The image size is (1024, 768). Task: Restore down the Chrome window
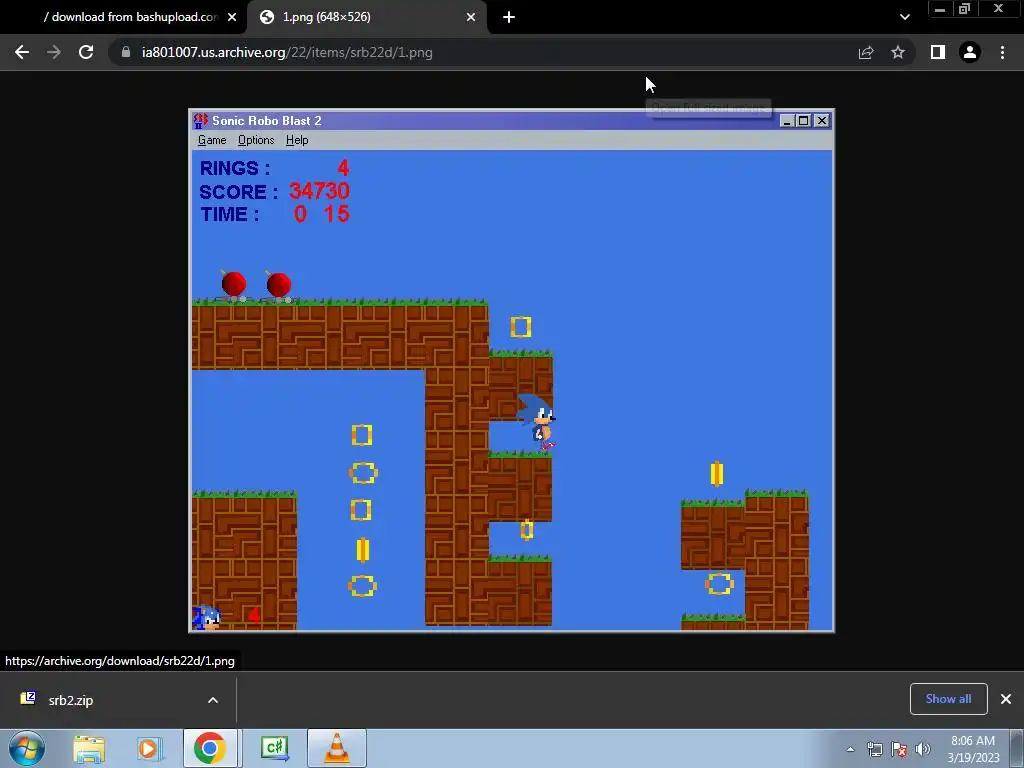[x=965, y=9]
